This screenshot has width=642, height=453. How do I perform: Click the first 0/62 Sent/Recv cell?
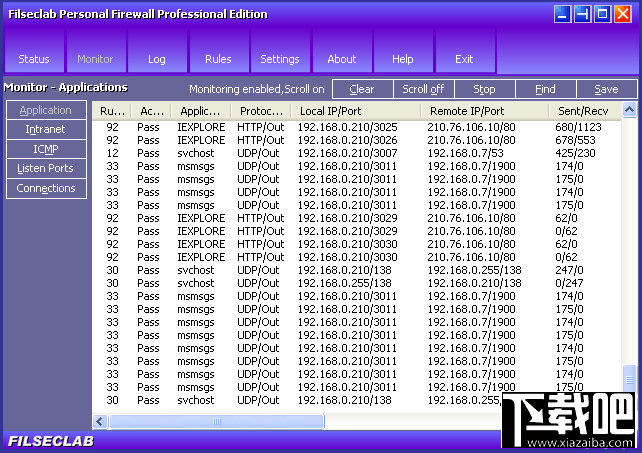(x=566, y=231)
